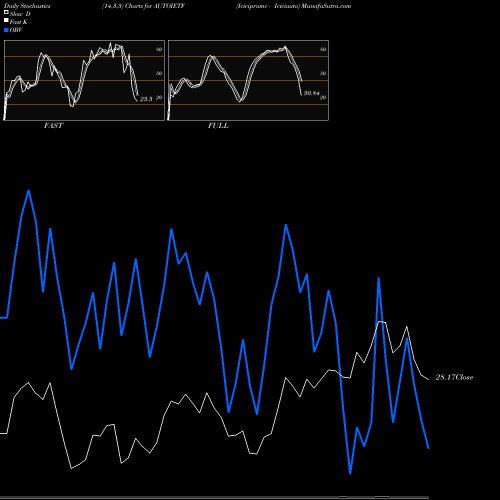Click the 'FULL' chart caption

[218, 126]
